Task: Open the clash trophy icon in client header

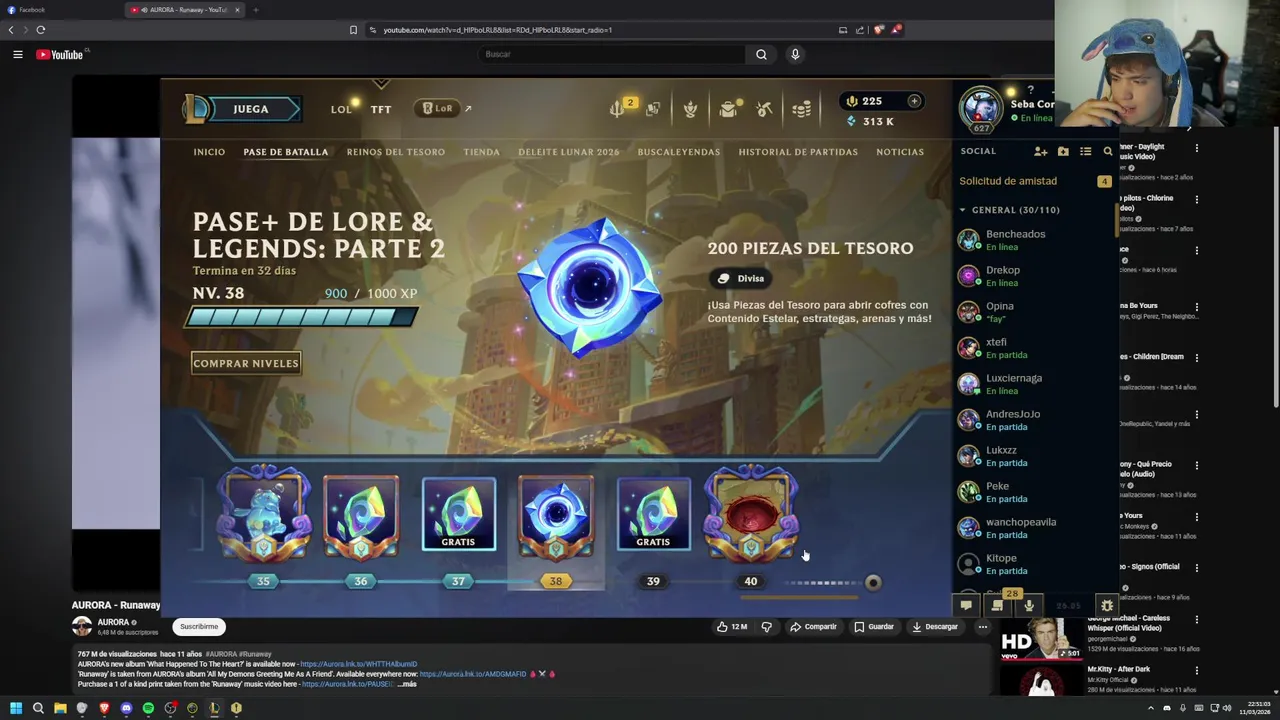Action: (x=690, y=109)
